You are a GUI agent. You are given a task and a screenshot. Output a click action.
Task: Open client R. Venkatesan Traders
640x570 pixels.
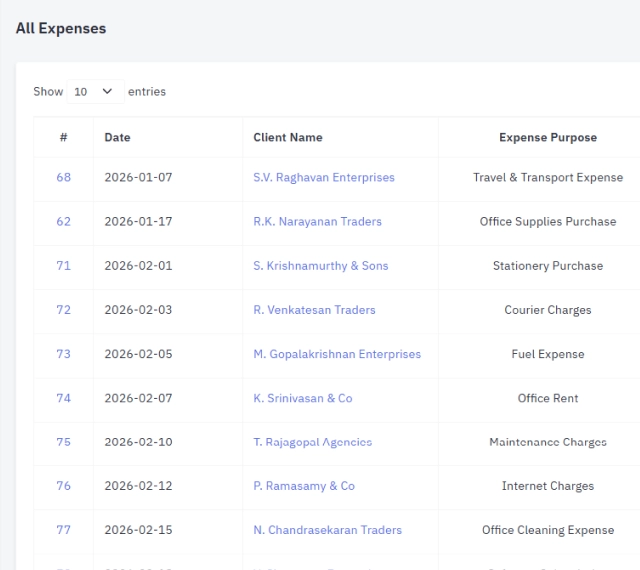coord(314,309)
